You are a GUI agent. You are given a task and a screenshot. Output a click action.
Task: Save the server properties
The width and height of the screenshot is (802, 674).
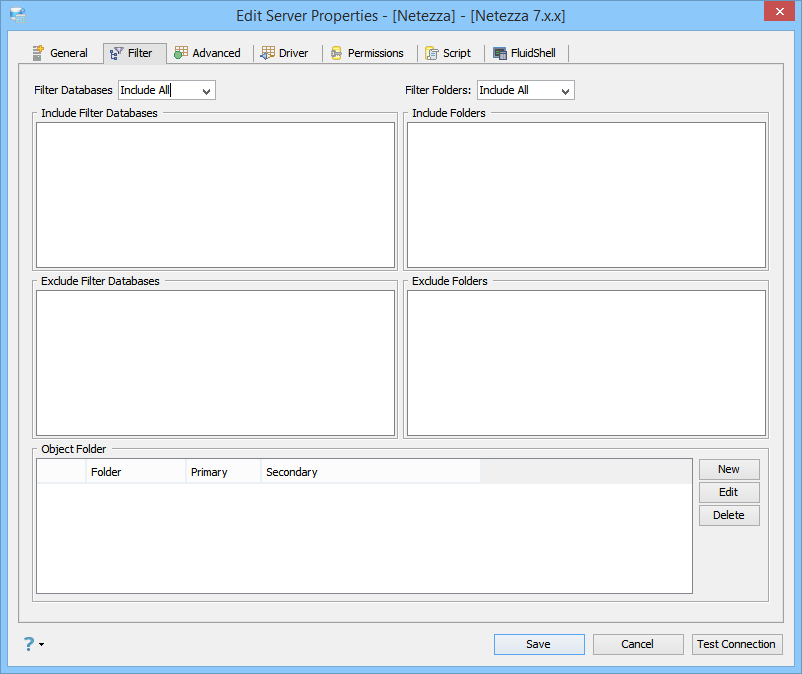coord(539,644)
